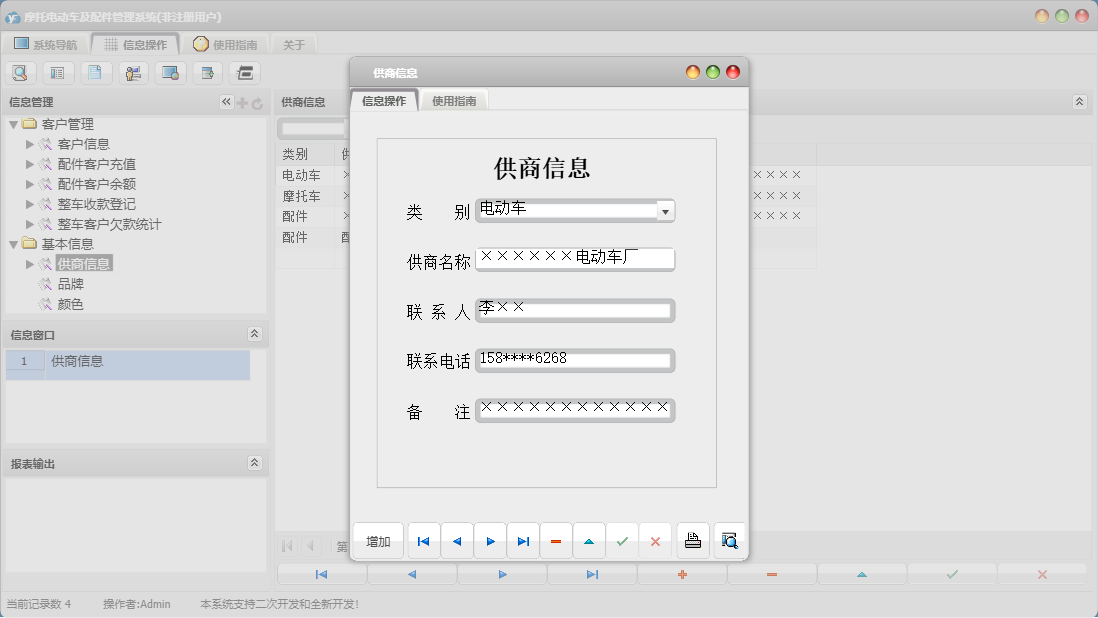The image size is (1098, 618).
Task: Click the red X cancel icon in dialog toolbar
Action: [x=655, y=541]
